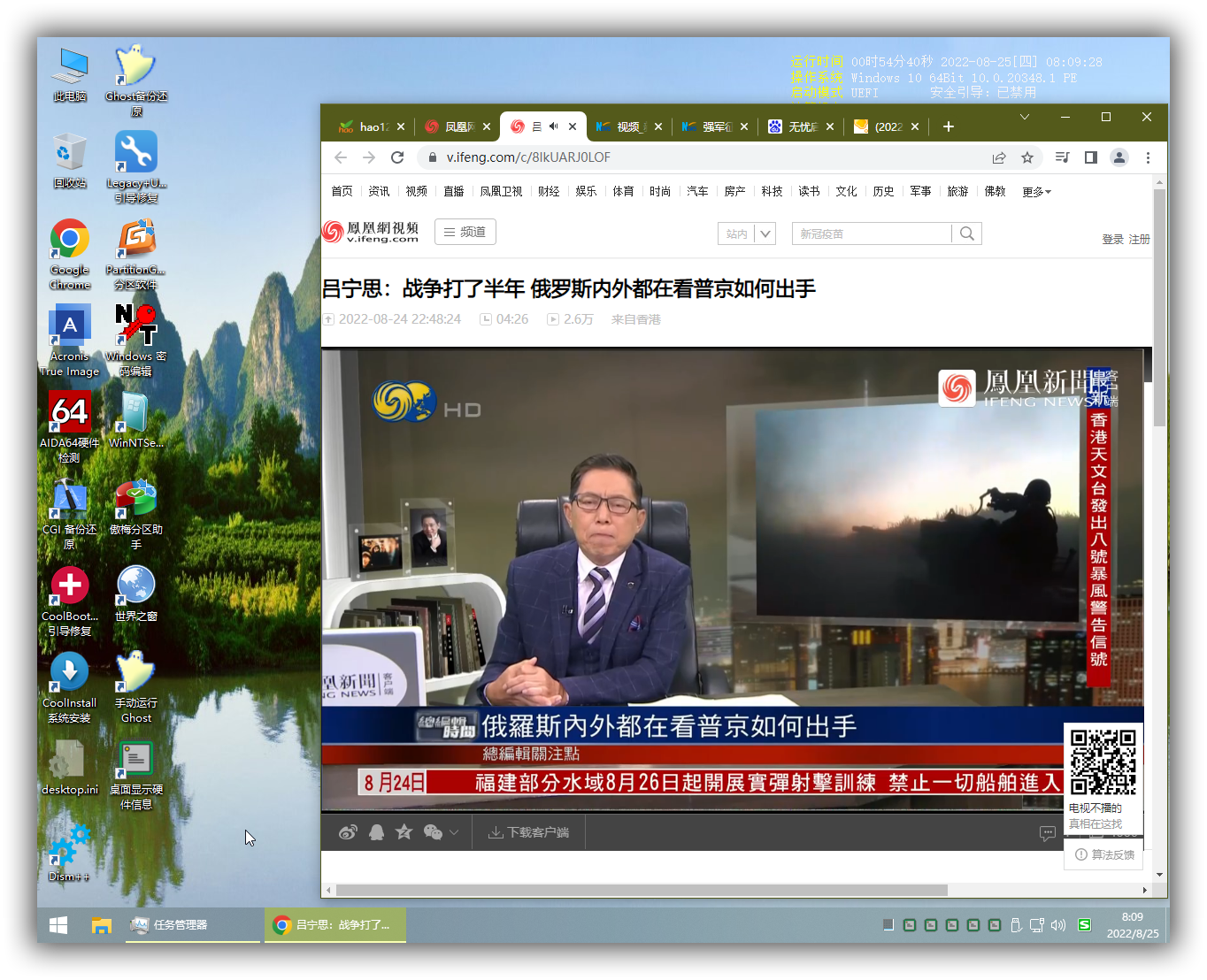The image size is (1207, 980).
Task: Select 任务管理器 taskbar item
Action: coord(192,925)
